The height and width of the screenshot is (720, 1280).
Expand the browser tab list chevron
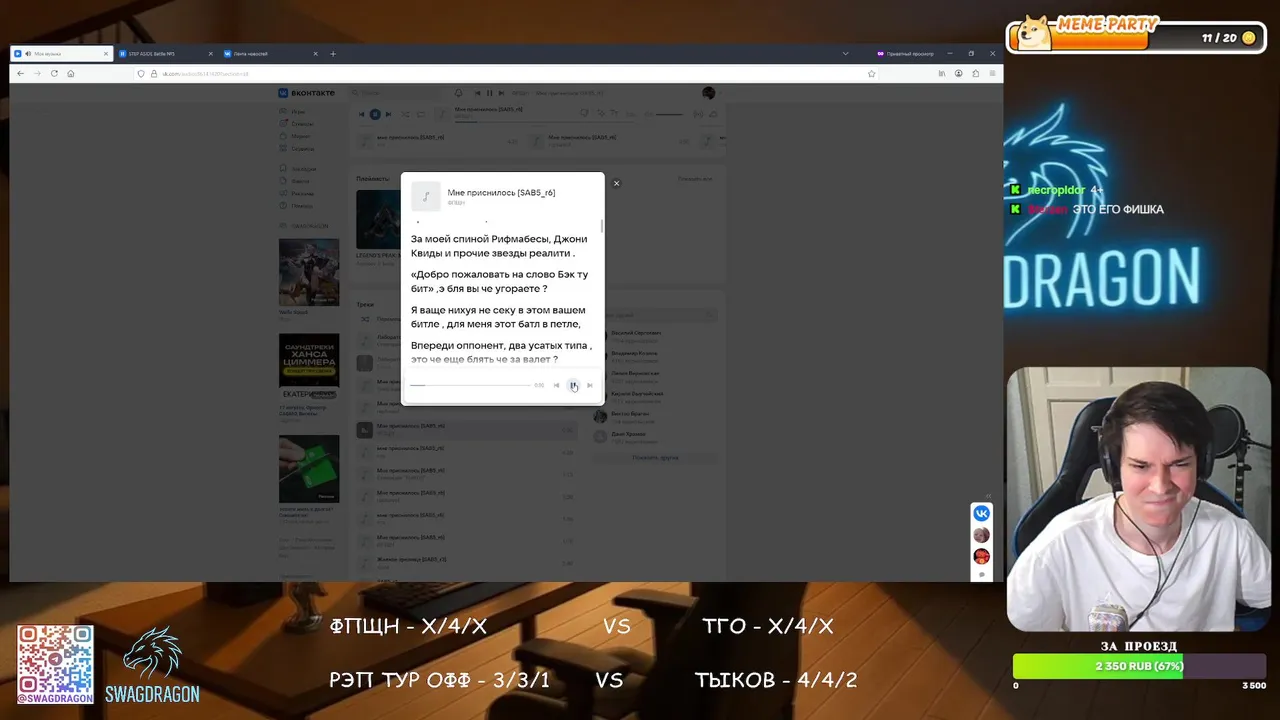[x=845, y=53]
